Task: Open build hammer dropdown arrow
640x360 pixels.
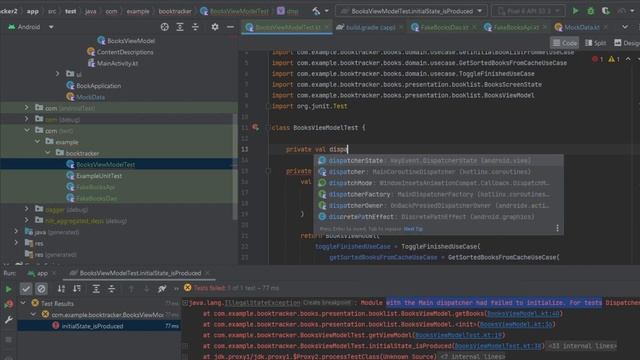Action: click(x=327, y=11)
